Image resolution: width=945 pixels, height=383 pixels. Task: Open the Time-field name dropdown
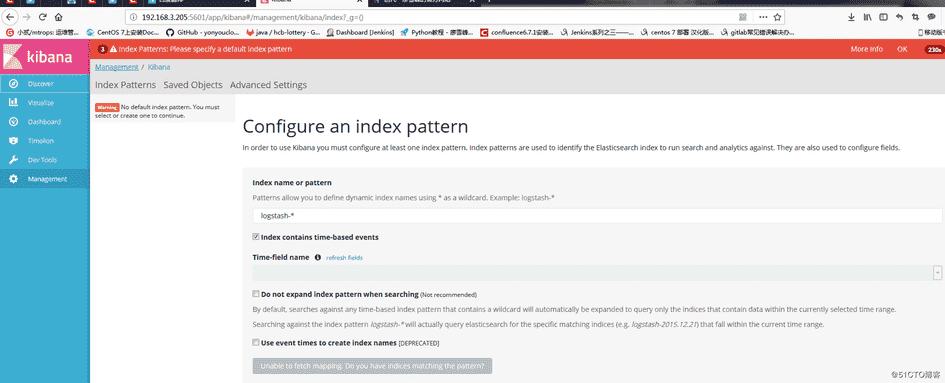tap(597, 273)
